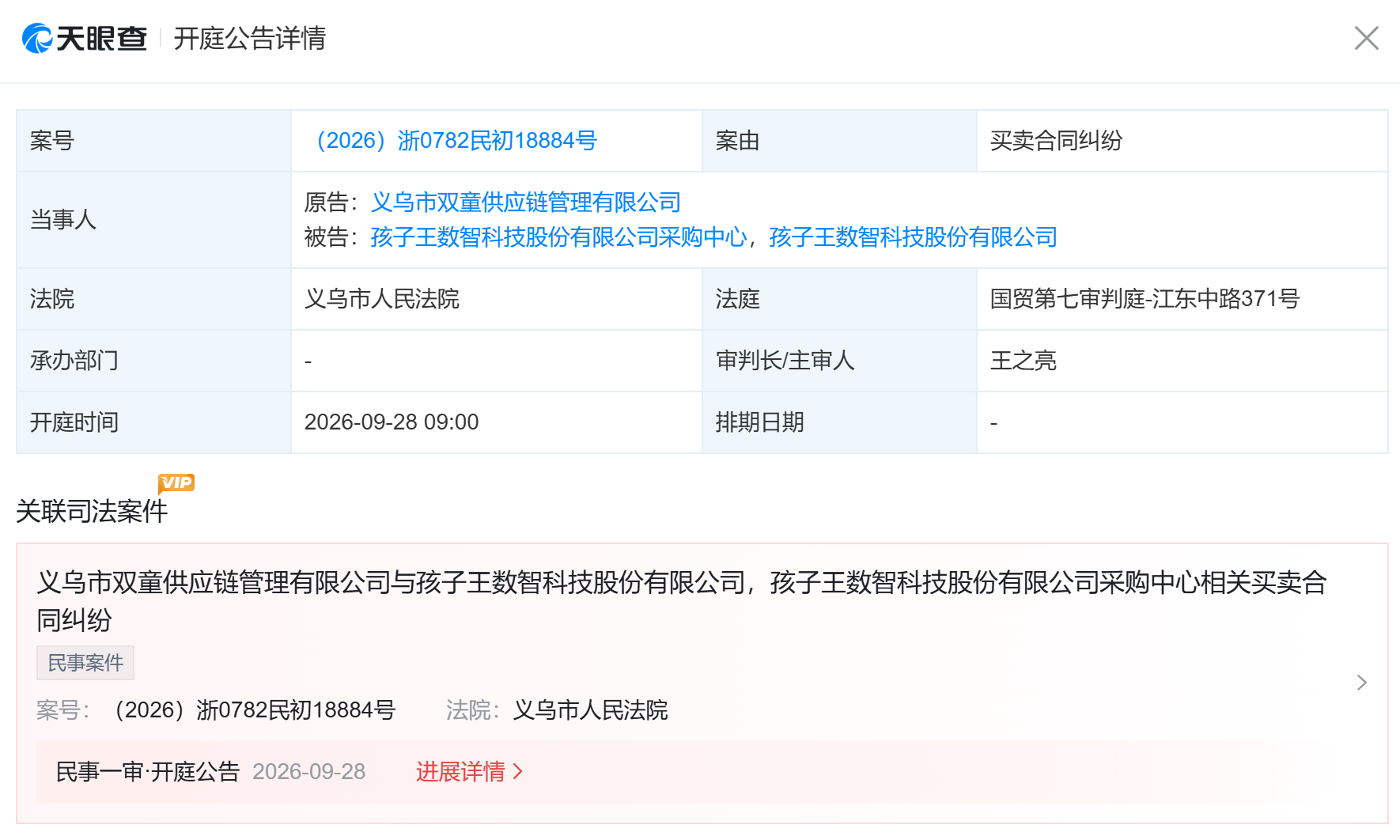Select hearing time 2026-09-28 09:00
The height and width of the screenshot is (840, 1400).
(392, 422)
